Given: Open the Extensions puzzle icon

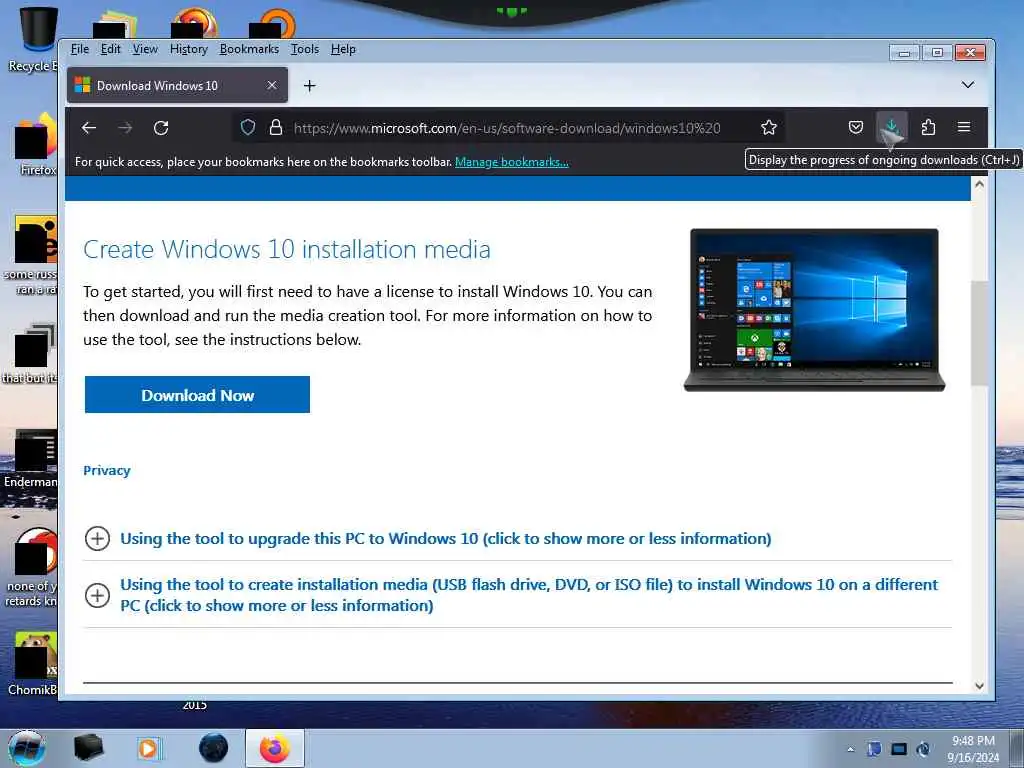Looking at the screenshot, I should coord(928,127).
